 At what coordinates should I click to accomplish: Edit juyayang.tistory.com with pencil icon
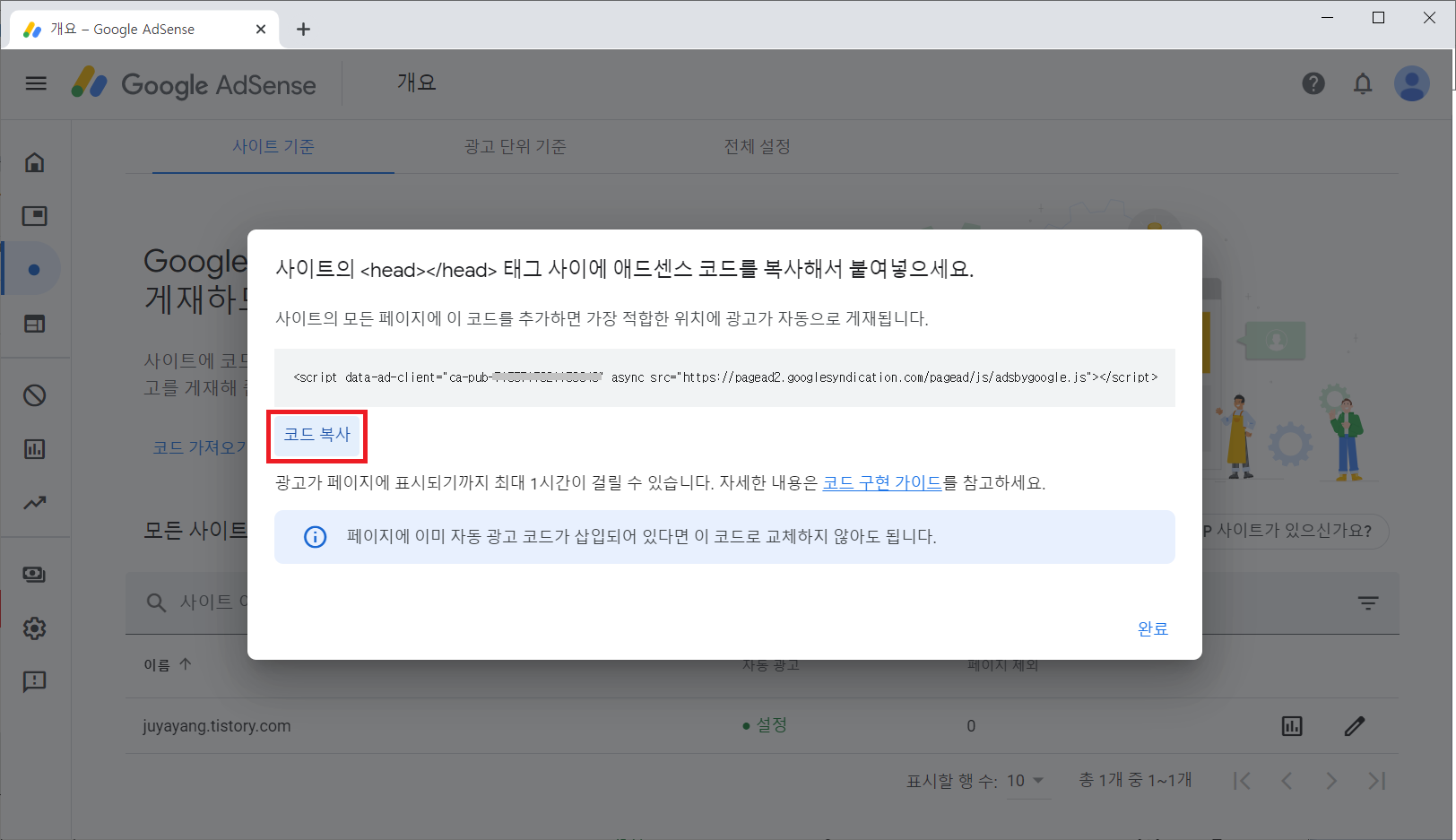coord(1355,726)
